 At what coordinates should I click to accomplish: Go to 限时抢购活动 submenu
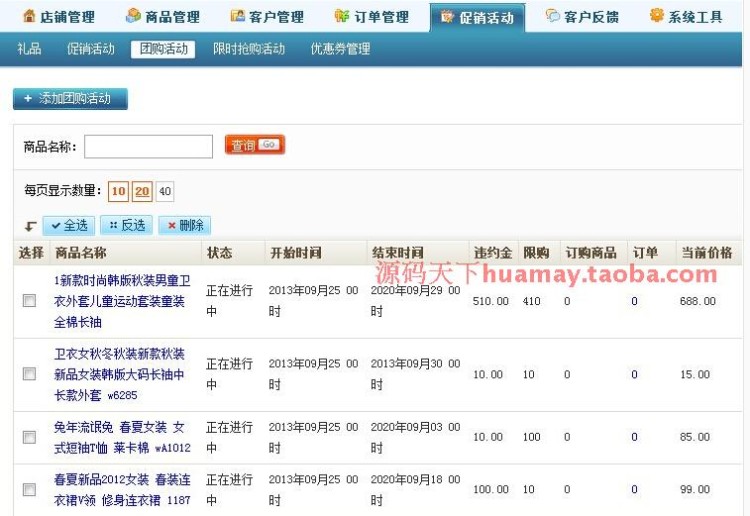[249, 49]
